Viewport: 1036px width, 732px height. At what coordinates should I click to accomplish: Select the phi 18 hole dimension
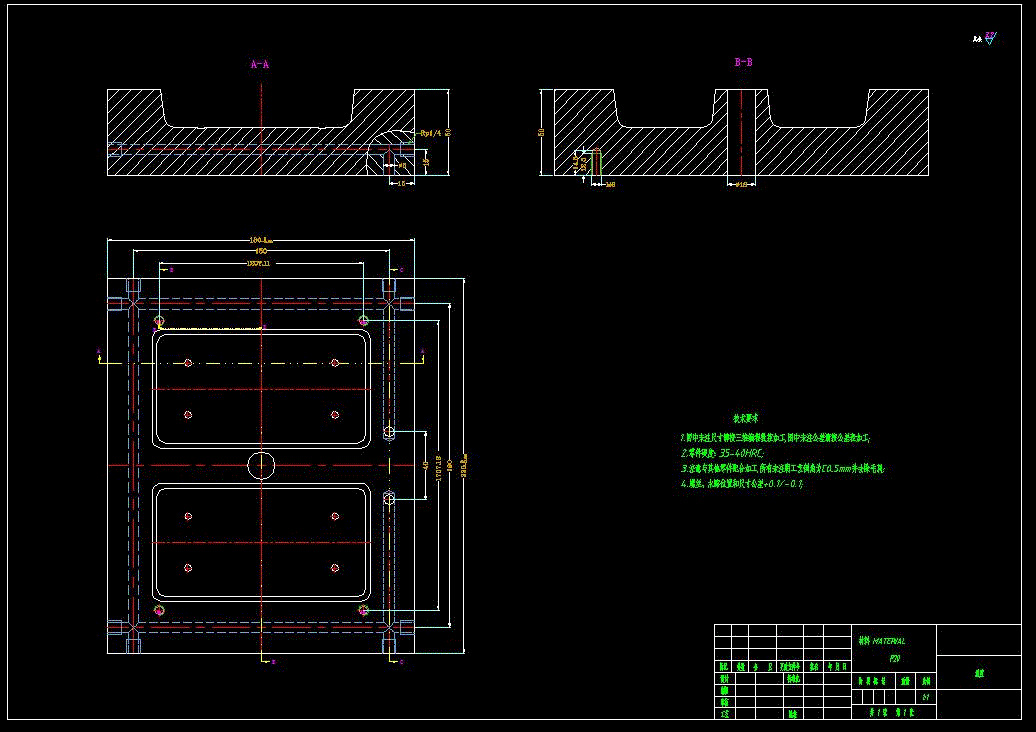(741, 185)
